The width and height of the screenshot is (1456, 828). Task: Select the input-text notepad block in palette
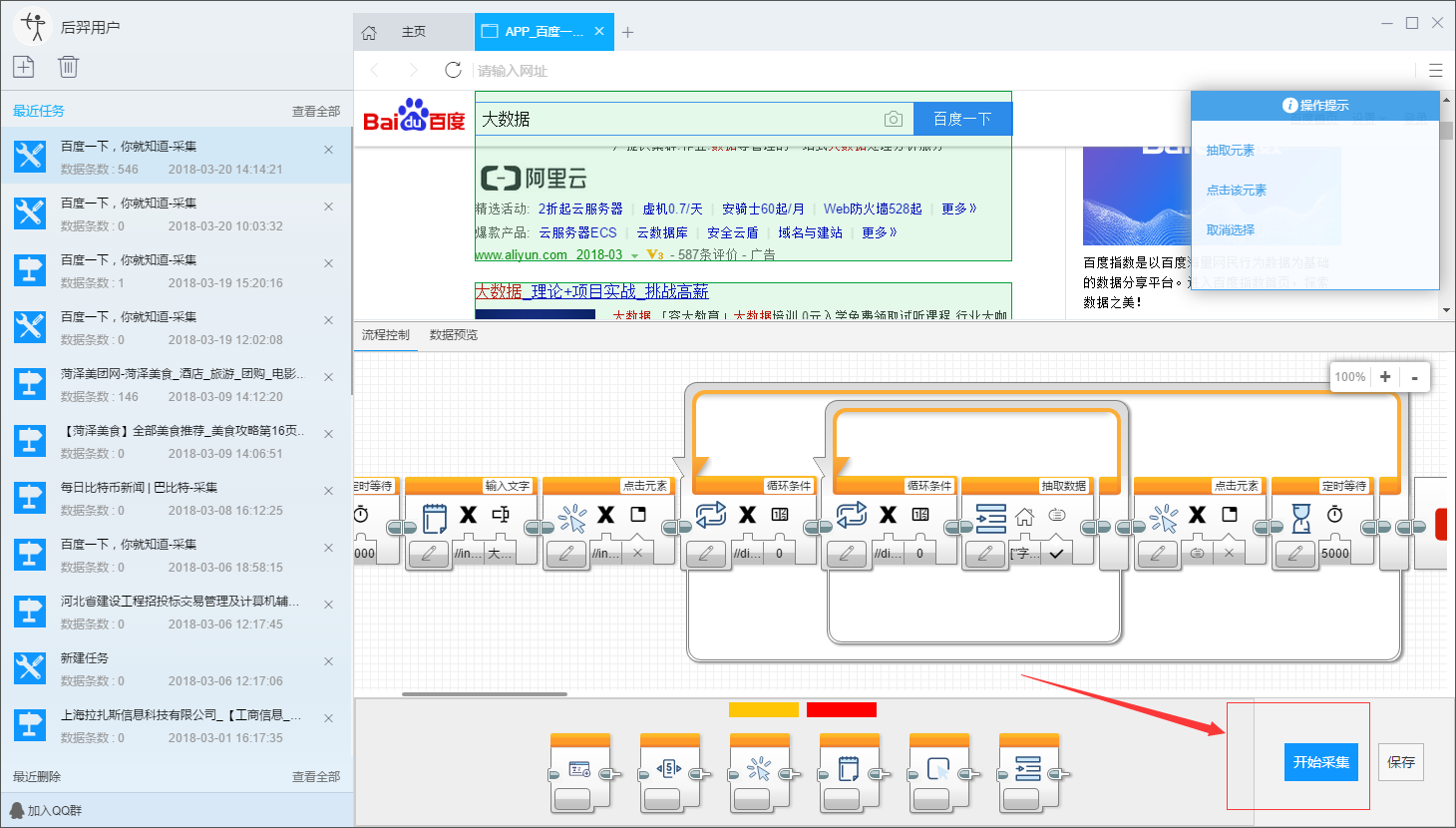click(x=849, y=770)
